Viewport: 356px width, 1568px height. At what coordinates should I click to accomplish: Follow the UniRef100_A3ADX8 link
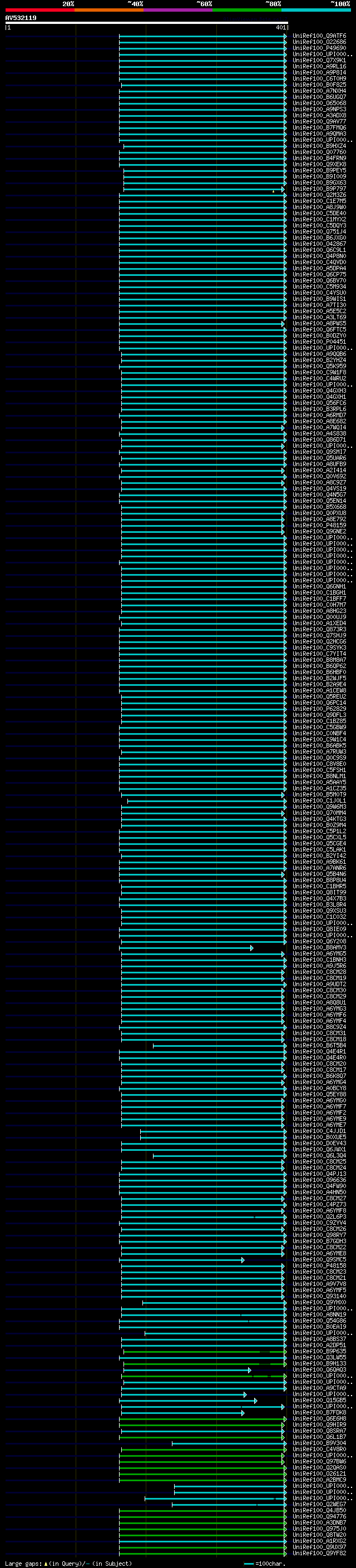[319, 116]
